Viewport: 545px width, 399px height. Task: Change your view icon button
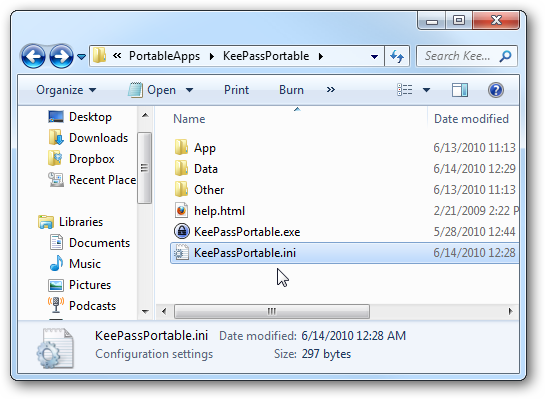coord(405,90)
